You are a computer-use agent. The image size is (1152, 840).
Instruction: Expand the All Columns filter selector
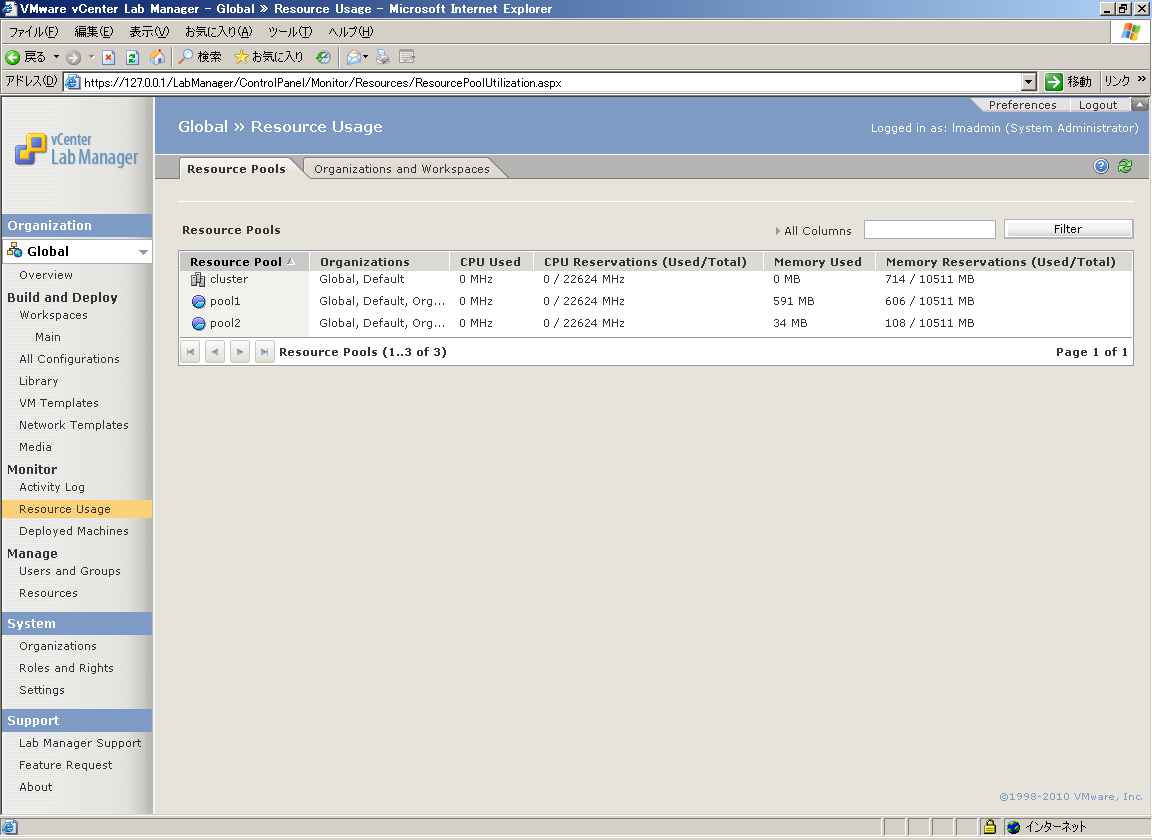[x=813, y=231]
